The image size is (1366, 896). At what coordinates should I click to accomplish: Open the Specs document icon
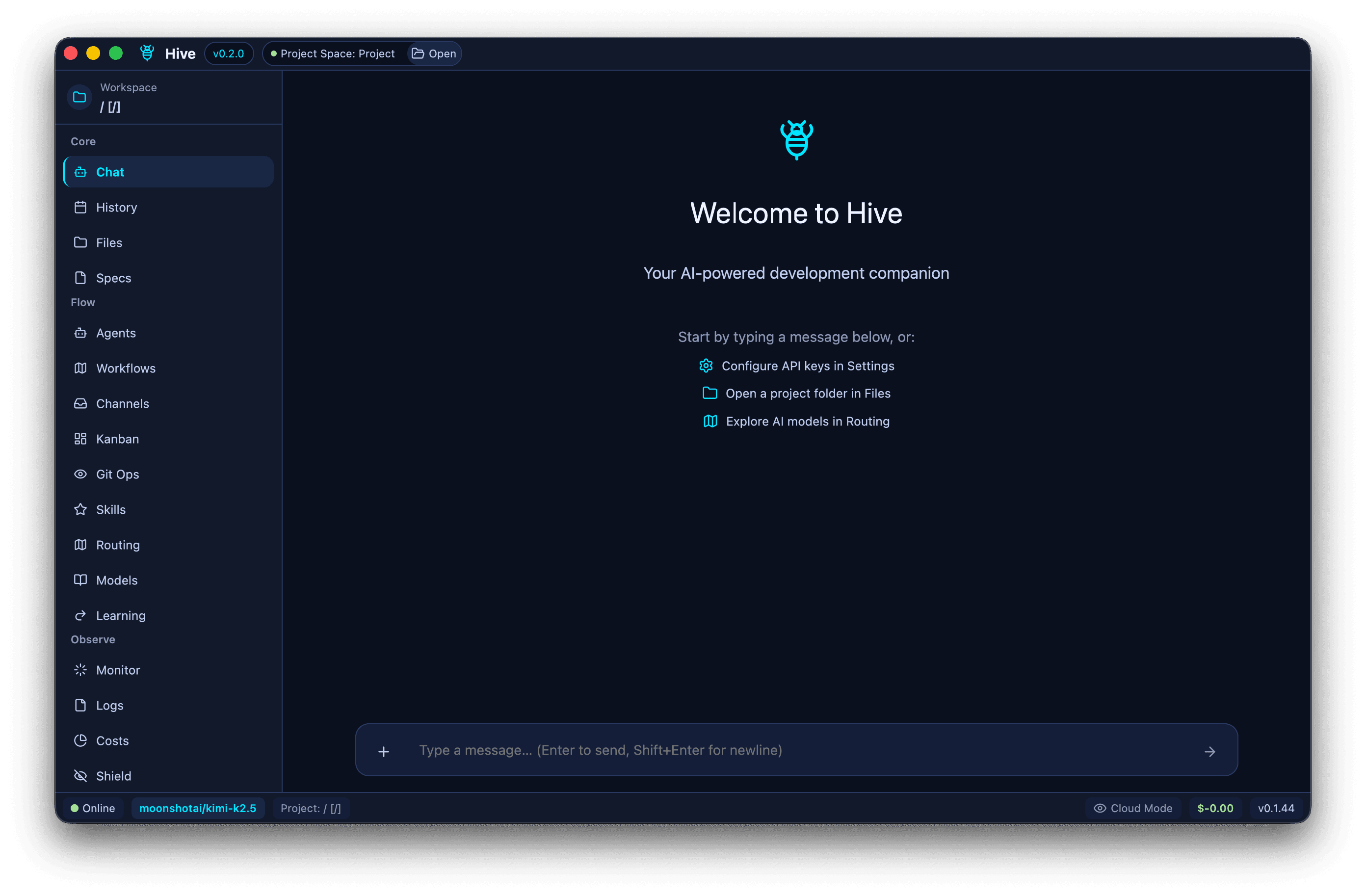pyautogui.click(x=81, y=278)
